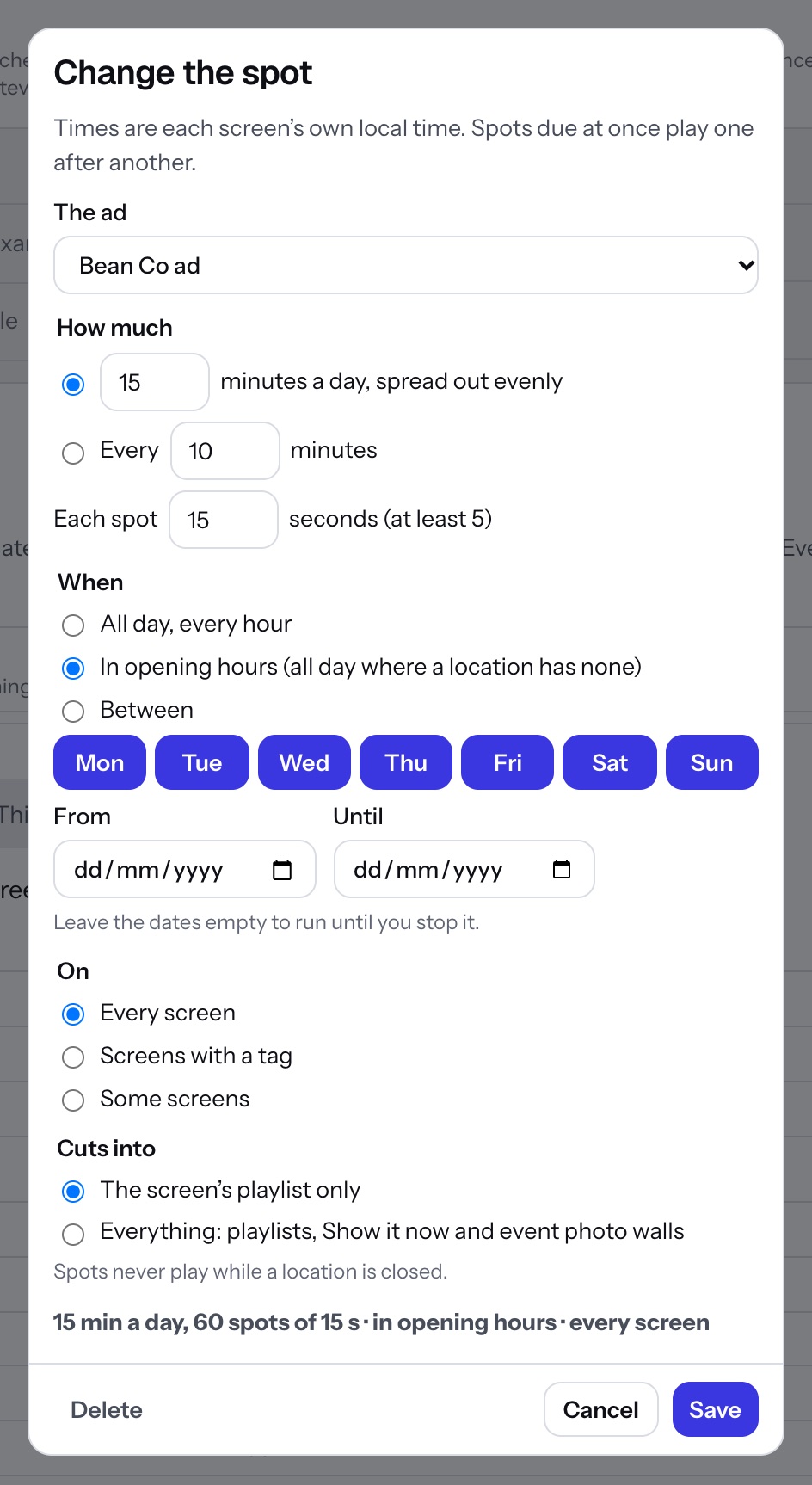
Task: Choose The screen's playlist only
Action: click(x=73, y=1191)
